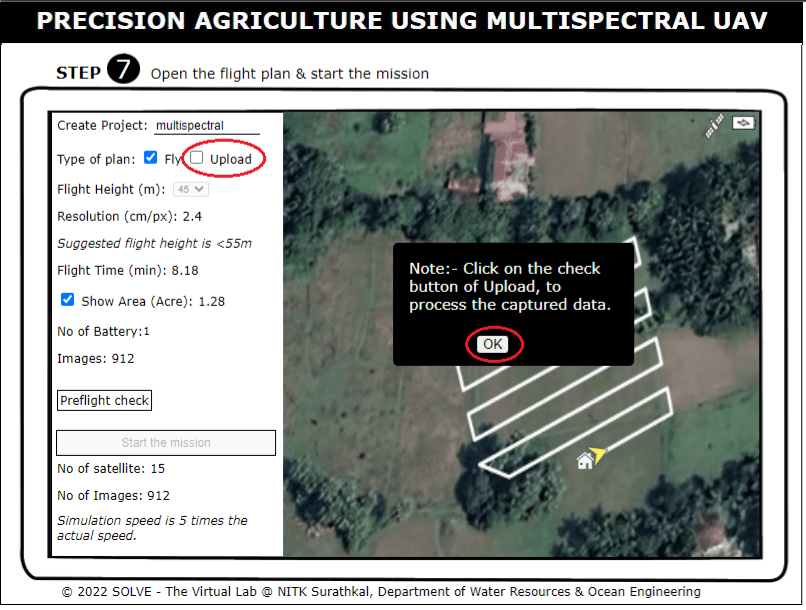Open the Flight Height dropdown
Screen dimensions: 806x610
coord(191,189)
